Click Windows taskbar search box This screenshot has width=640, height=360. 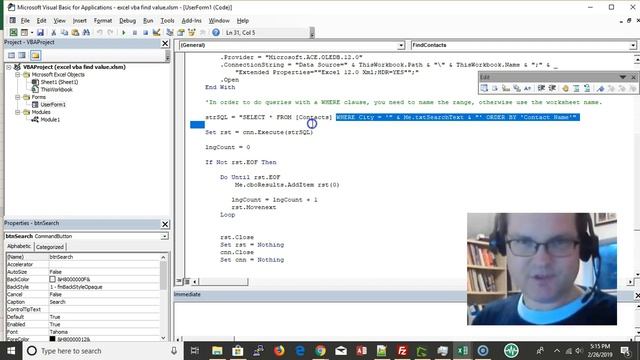tap(102, 351)
